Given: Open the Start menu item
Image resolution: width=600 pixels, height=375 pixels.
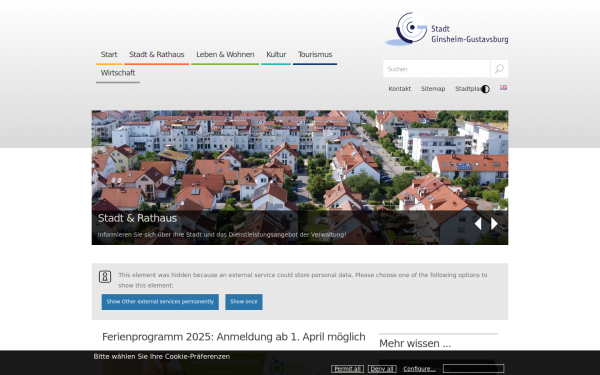Looking at the screenshot, I should point(109,55).
